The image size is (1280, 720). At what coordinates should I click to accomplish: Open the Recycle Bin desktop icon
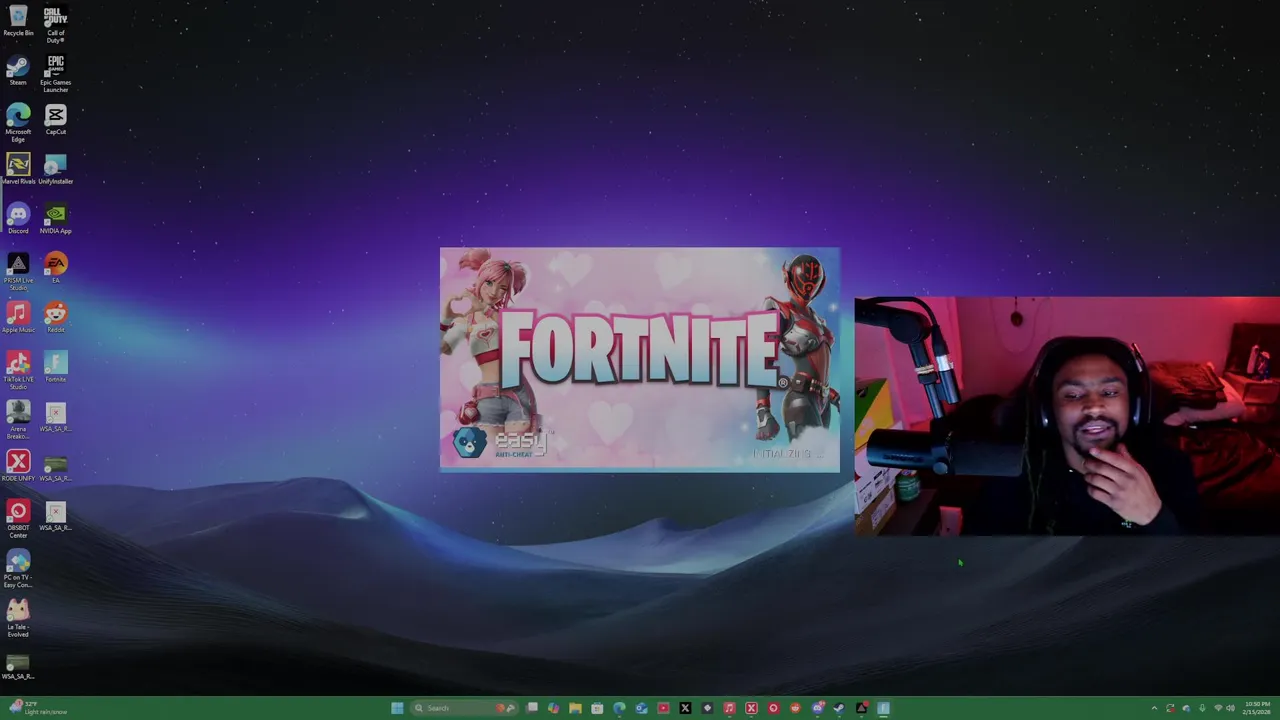click(18, 21)
